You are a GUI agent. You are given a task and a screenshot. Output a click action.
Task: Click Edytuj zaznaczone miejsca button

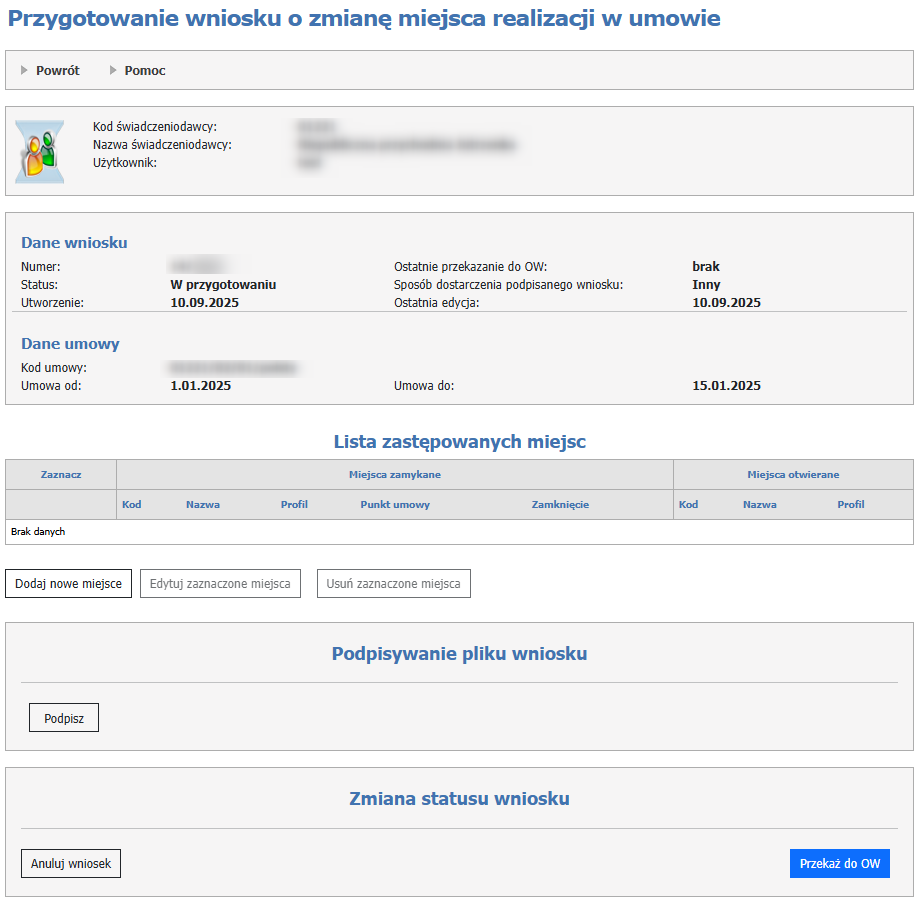(x=220, y=583)
